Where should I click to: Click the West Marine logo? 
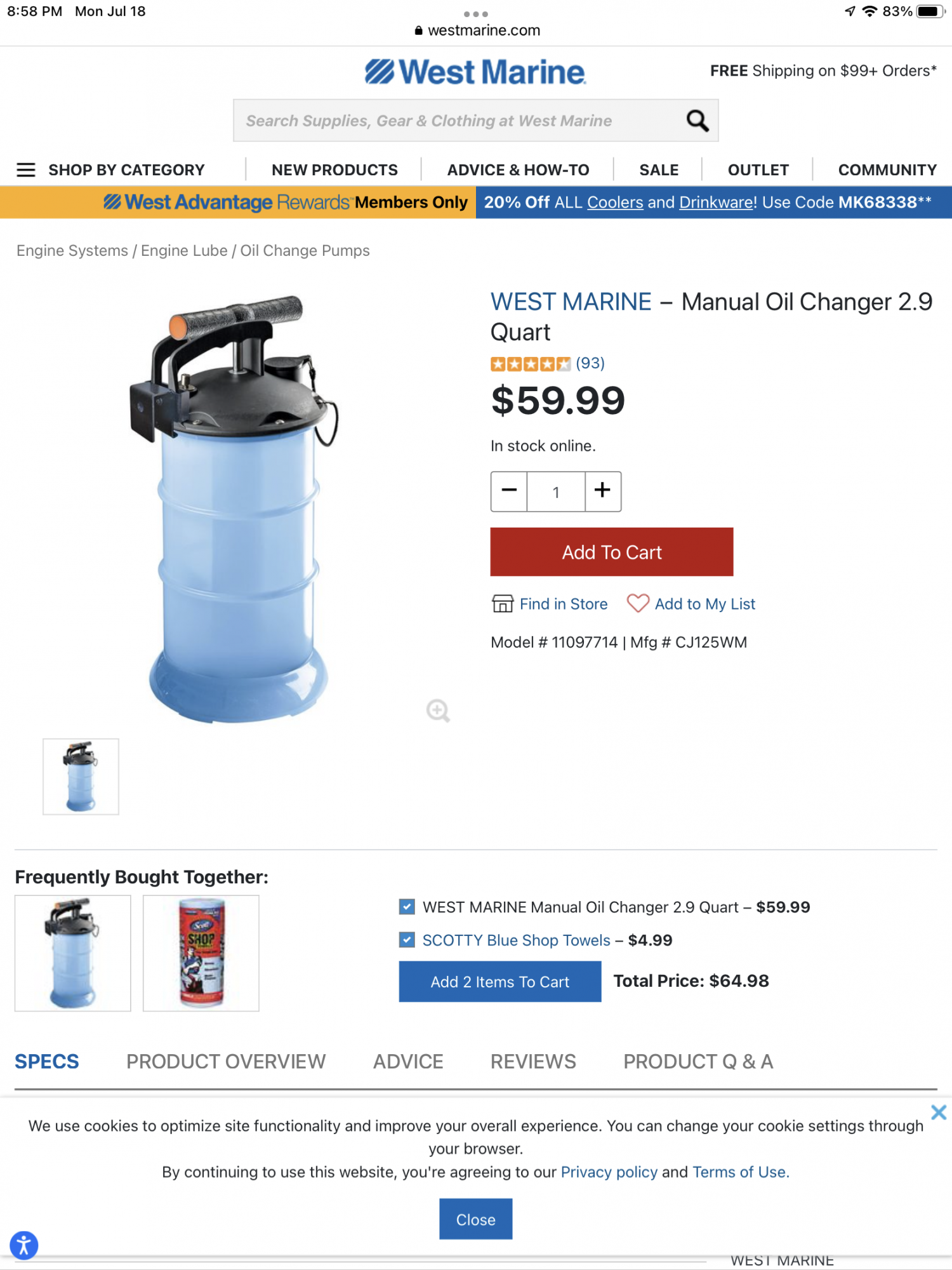click(x=475, y=72)
